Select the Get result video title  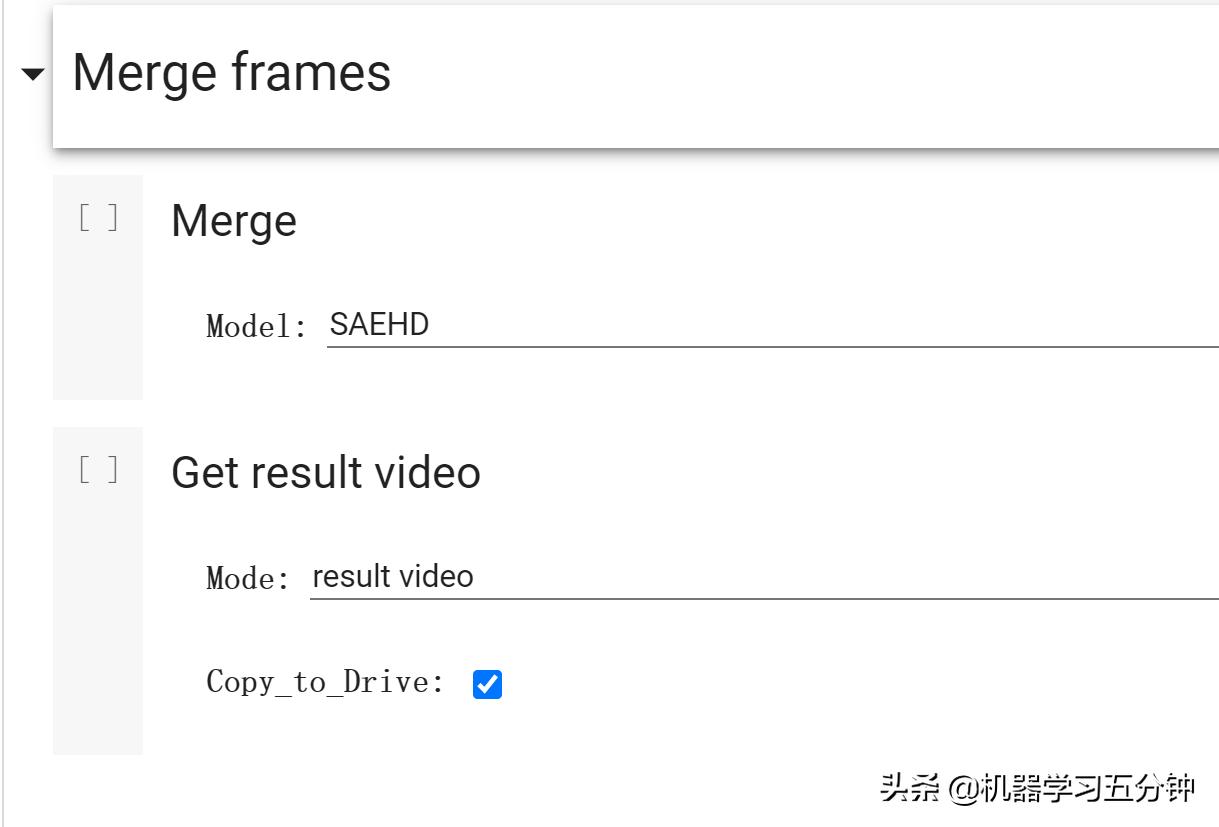(325, 472)
